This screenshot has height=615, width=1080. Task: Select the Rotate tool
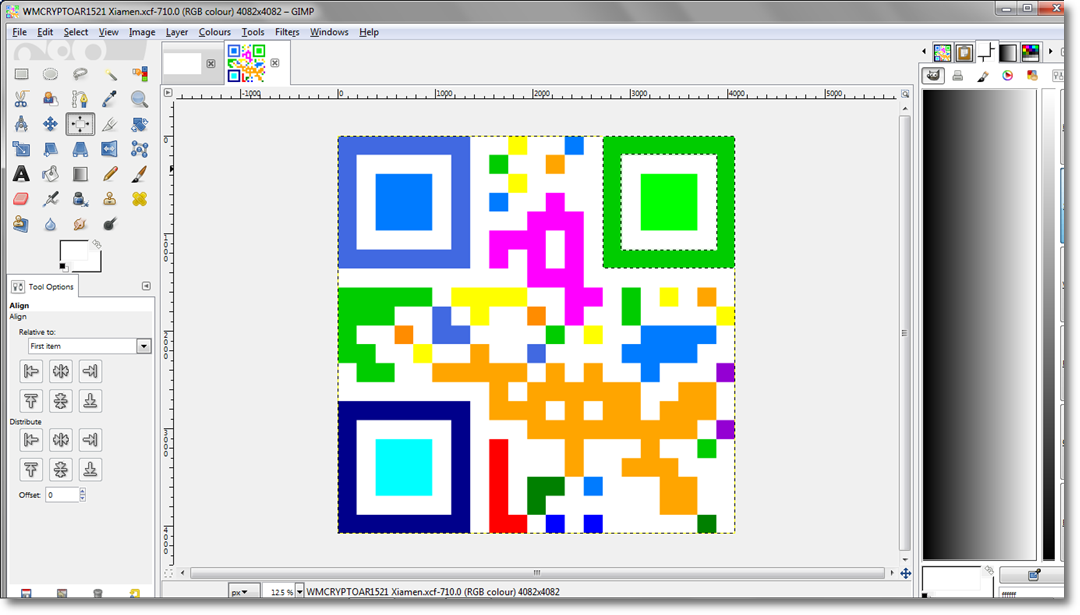click(x=140, y=124)
